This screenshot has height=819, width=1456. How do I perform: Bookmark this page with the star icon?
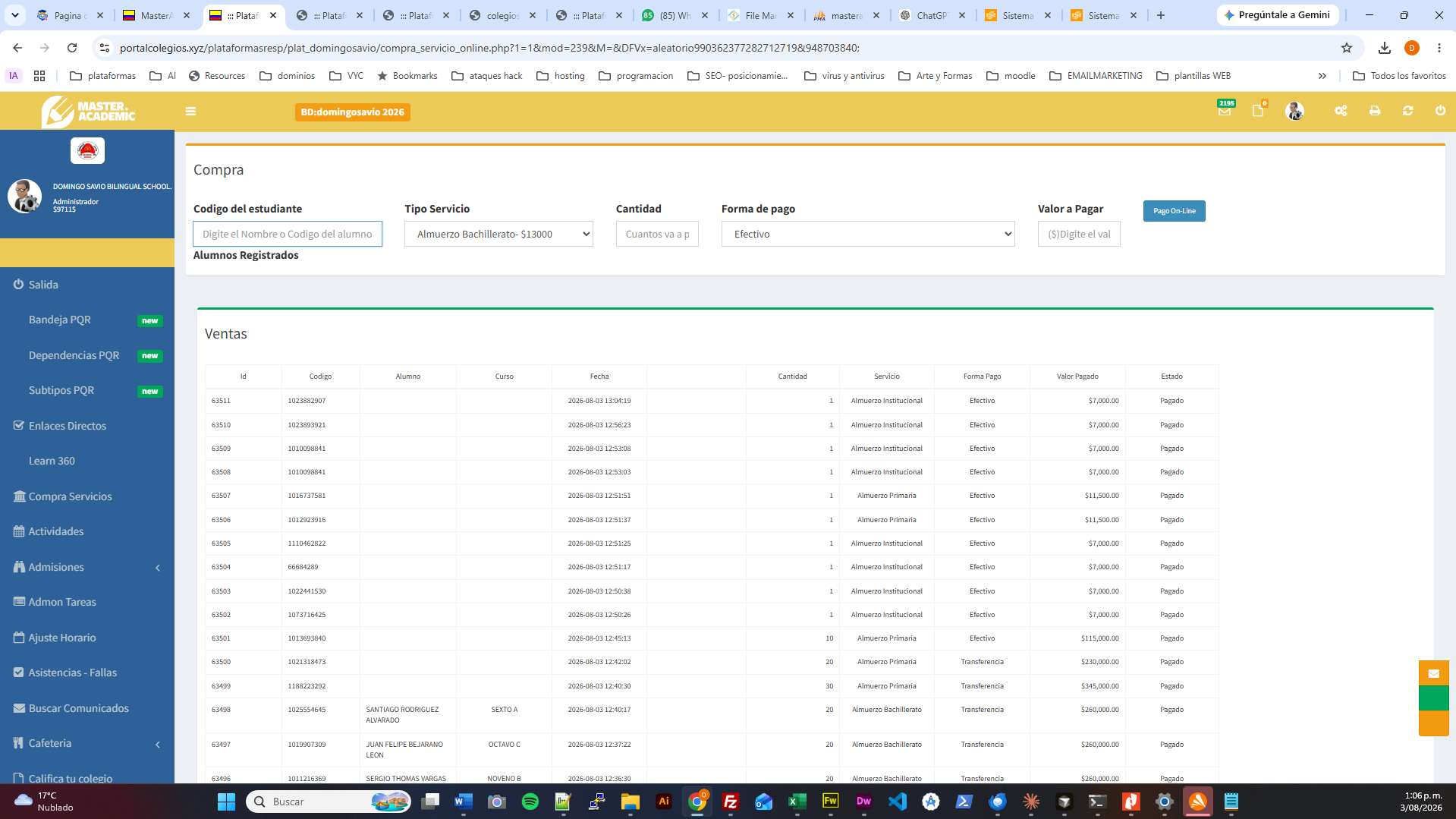(x=1347, y=48)
